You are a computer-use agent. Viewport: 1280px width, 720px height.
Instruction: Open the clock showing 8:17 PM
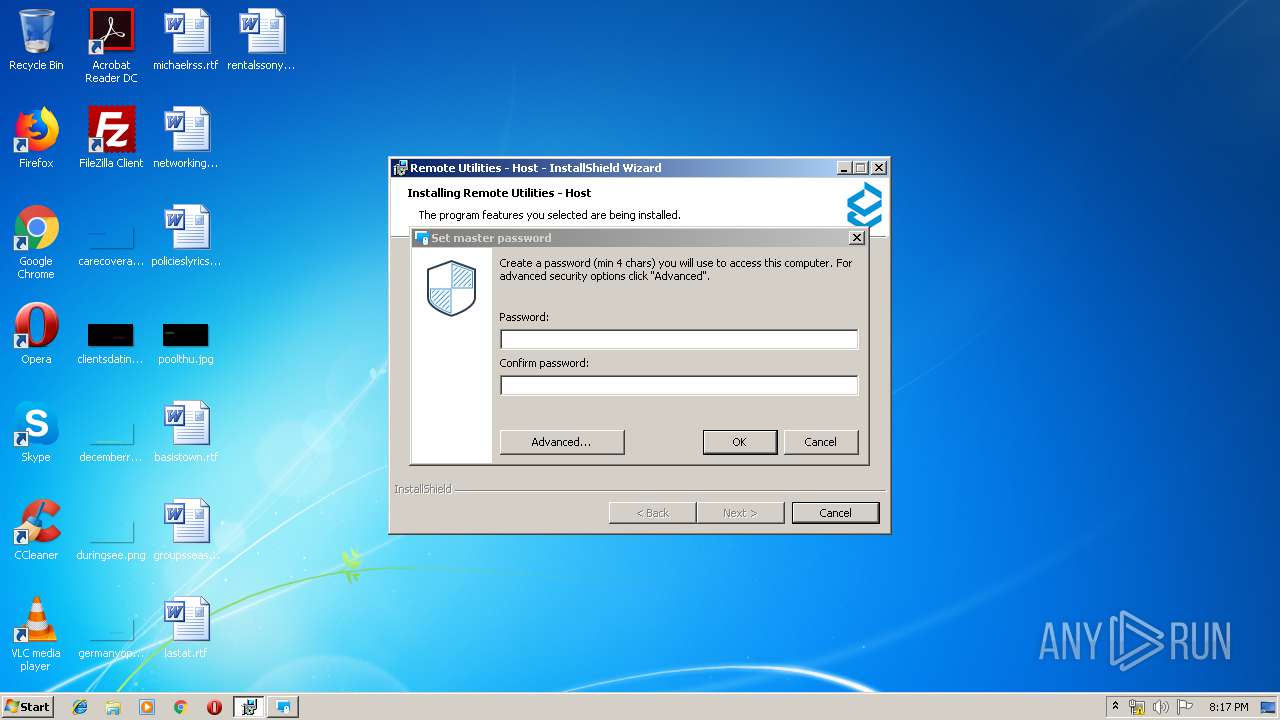[x=1228, y=707]
